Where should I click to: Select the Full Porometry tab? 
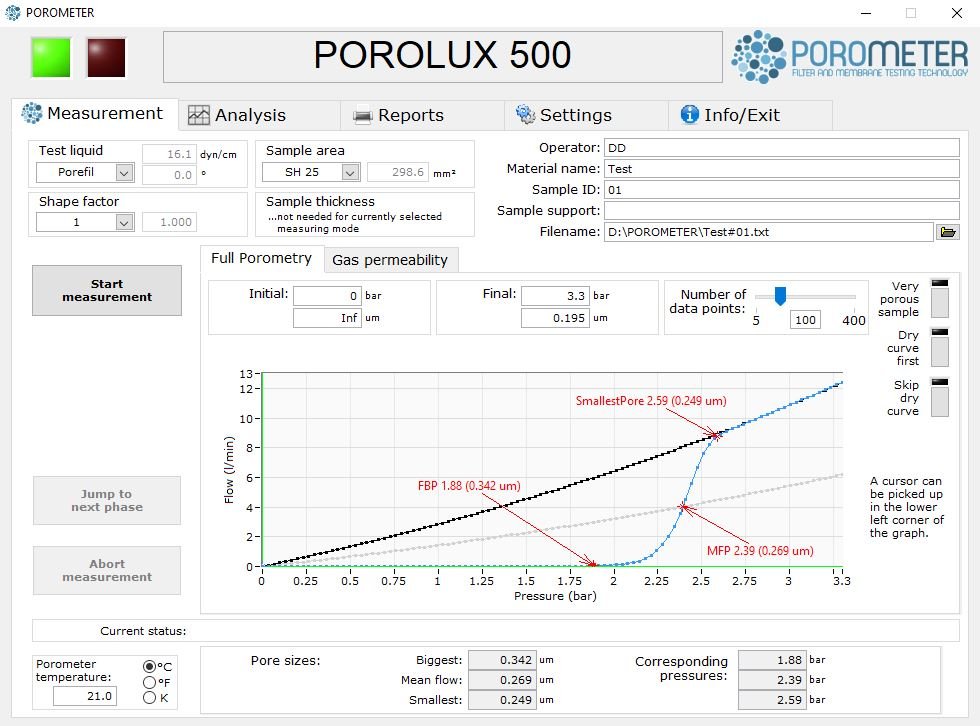261,258
